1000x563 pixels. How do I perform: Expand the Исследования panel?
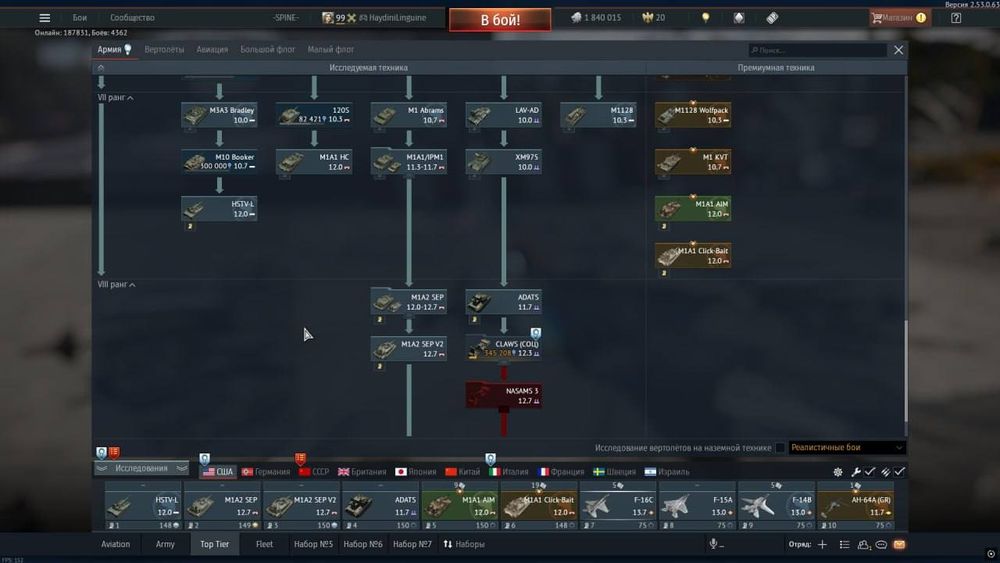click(x=141, y=469)
